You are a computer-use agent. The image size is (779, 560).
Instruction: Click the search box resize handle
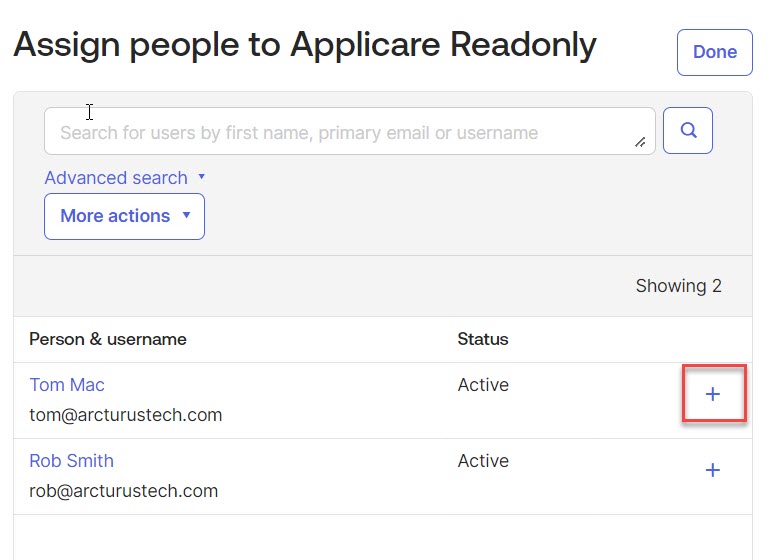(640, 143)
